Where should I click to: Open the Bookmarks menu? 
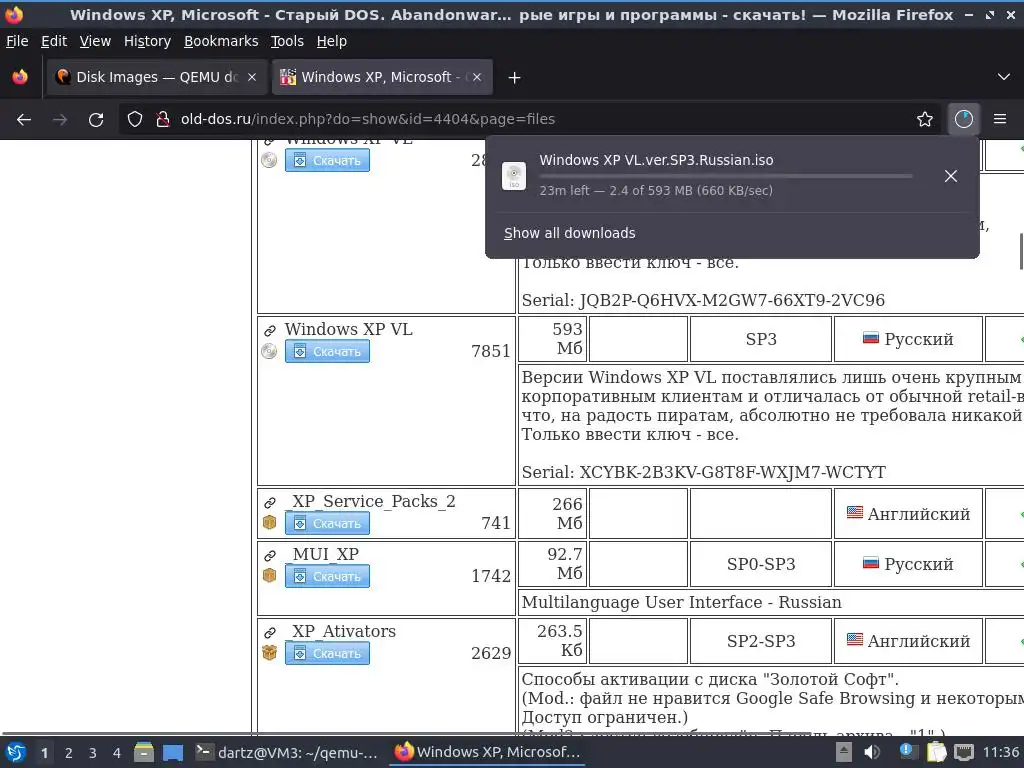coord(221,41)
